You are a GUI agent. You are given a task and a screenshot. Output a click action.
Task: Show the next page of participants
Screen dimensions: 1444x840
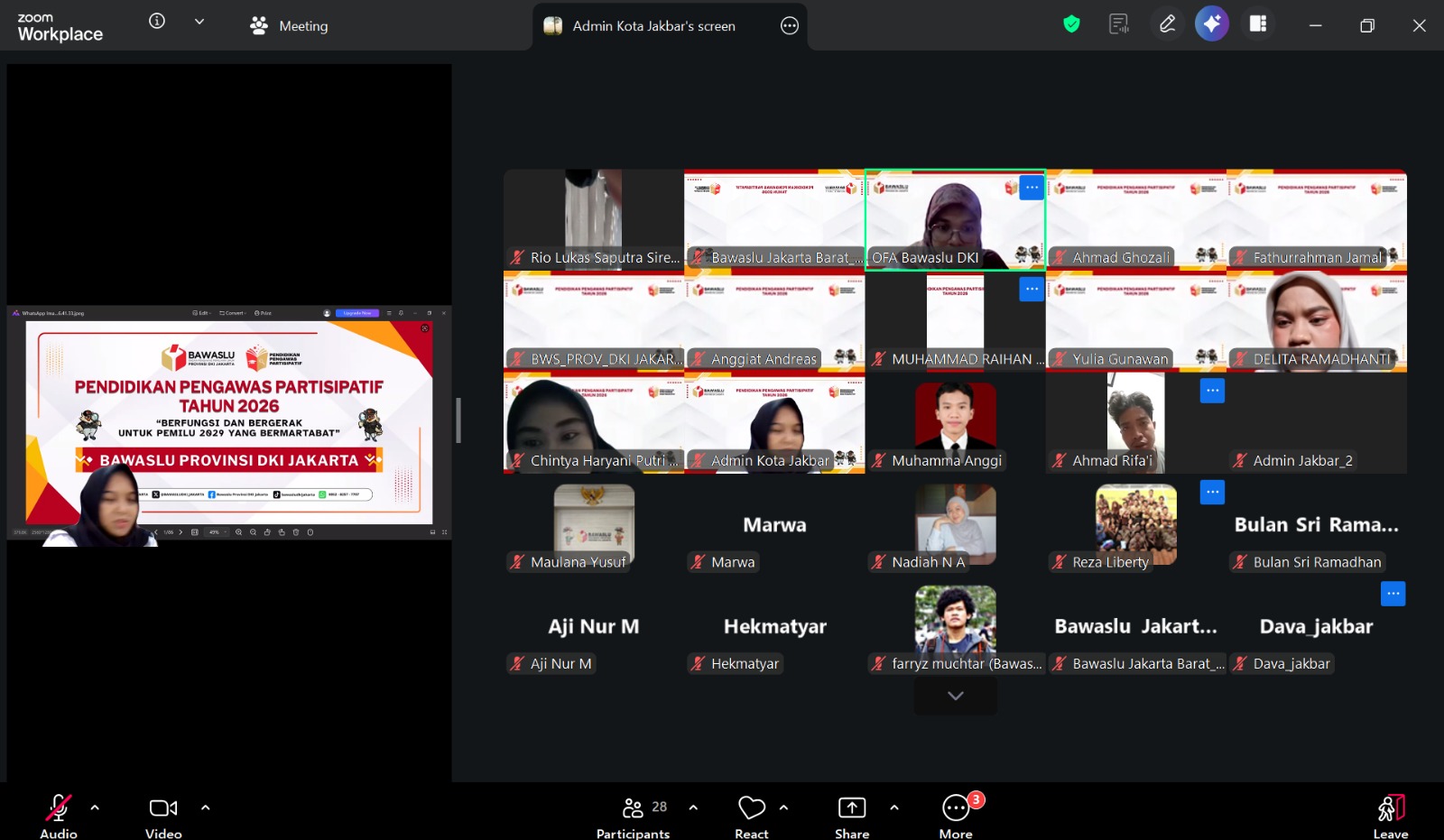click(956, 696)
